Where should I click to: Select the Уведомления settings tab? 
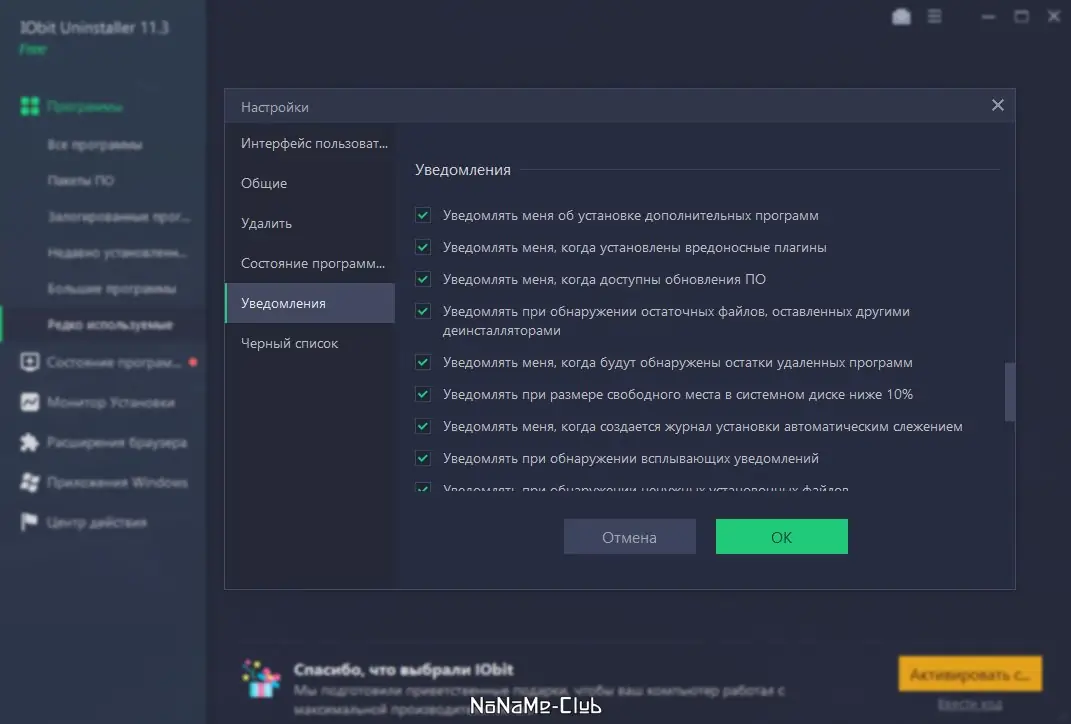pyautogui.click(x=310, y=303)
